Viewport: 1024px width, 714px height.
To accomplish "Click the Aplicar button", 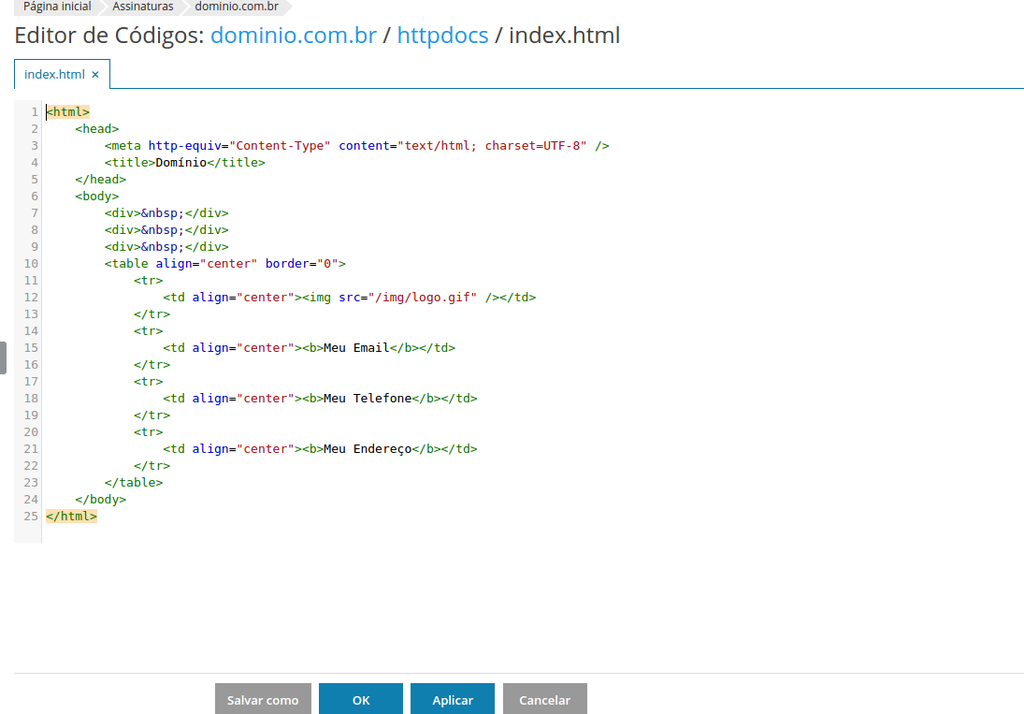I will coord(452,700).
